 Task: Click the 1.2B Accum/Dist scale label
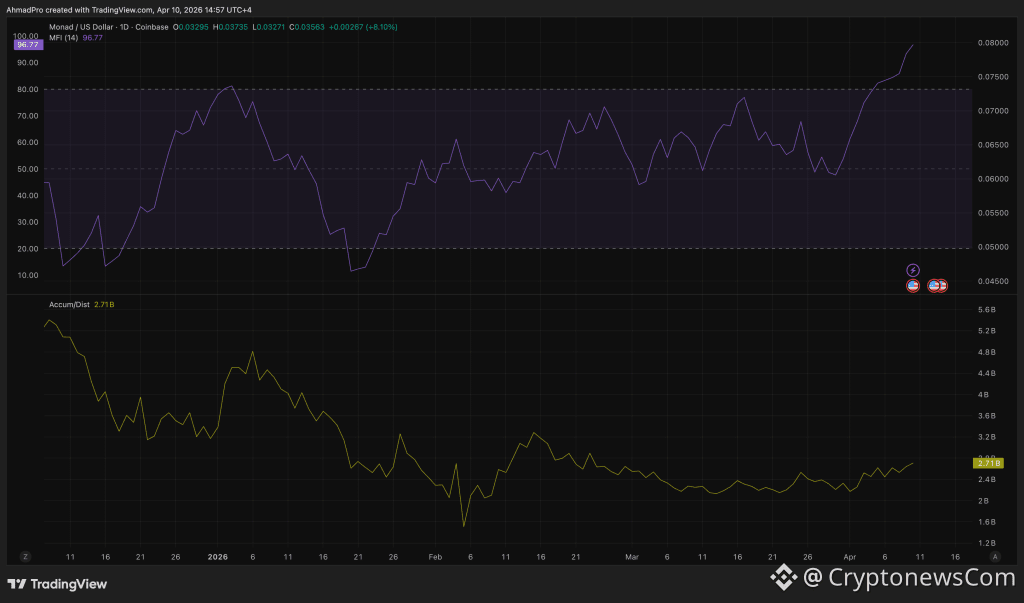(987, 543)
